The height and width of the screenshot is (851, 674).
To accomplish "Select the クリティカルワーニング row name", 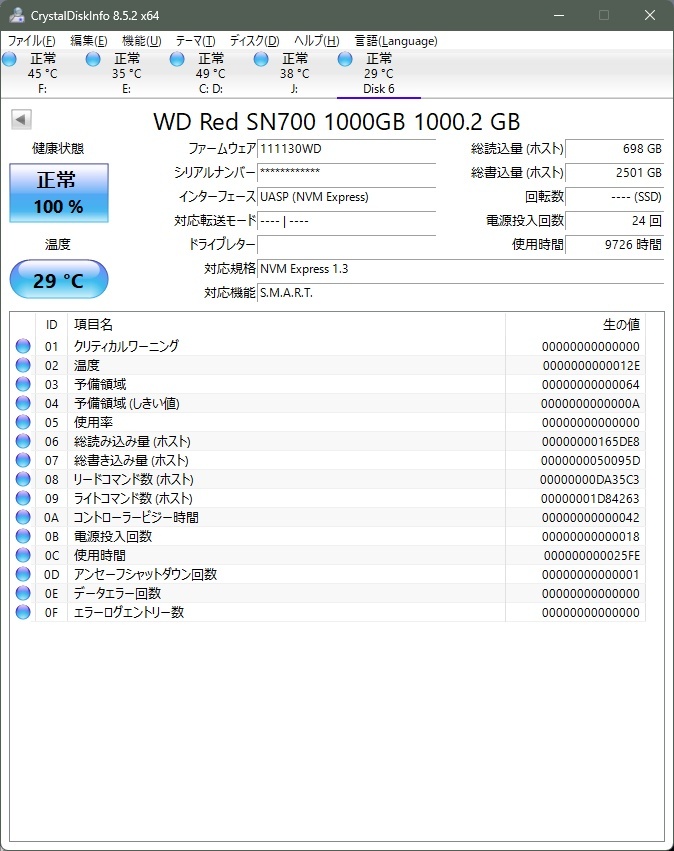I will 126,346.
